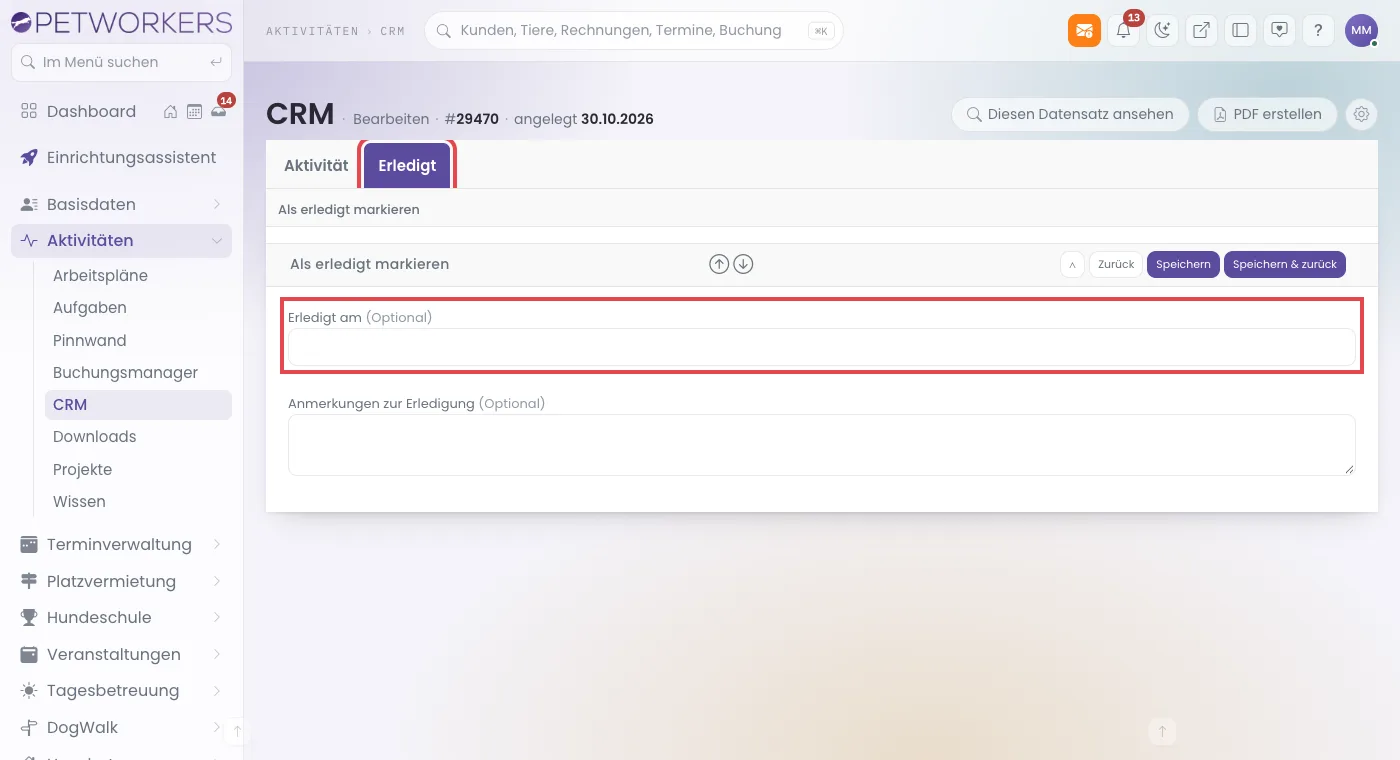This screenshot has width=1400, height=760.
Task: Open the MM user avatar menu
Action: click(1361, 30)
